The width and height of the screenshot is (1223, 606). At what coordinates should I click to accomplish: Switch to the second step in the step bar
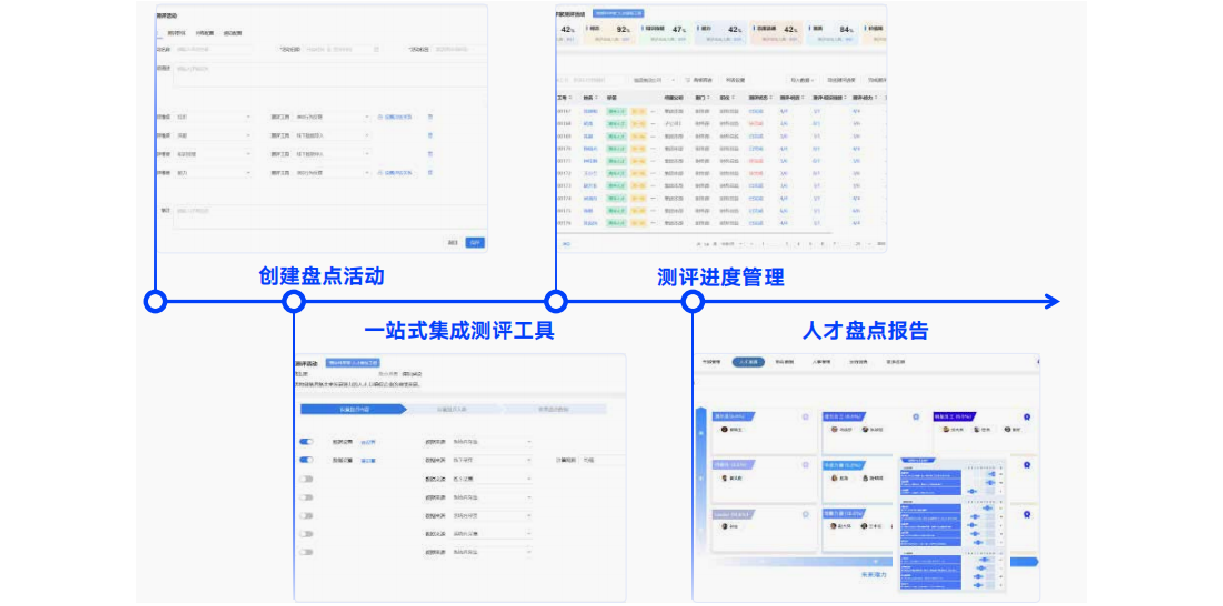452,409
